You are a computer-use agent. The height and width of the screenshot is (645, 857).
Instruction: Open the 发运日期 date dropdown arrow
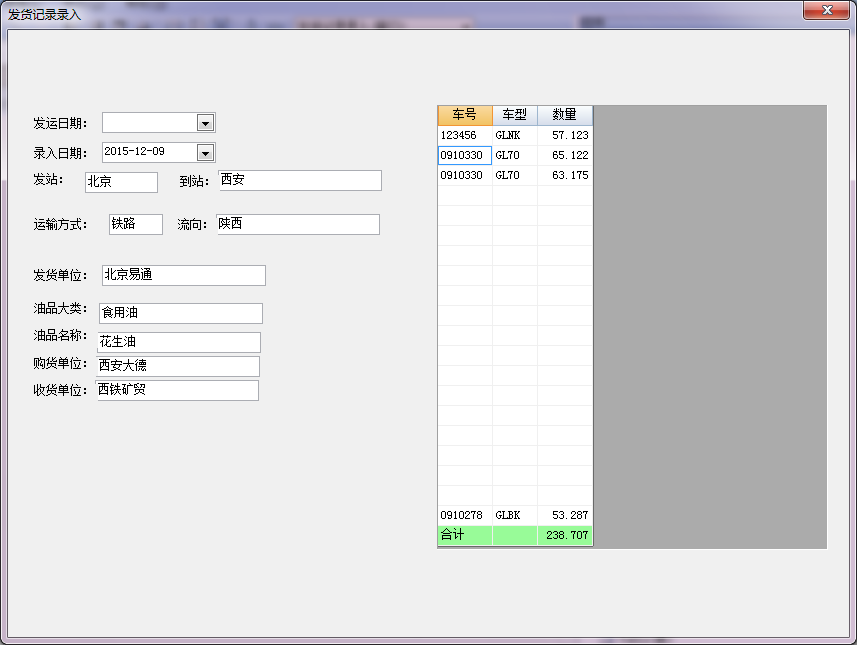[206, 123]
